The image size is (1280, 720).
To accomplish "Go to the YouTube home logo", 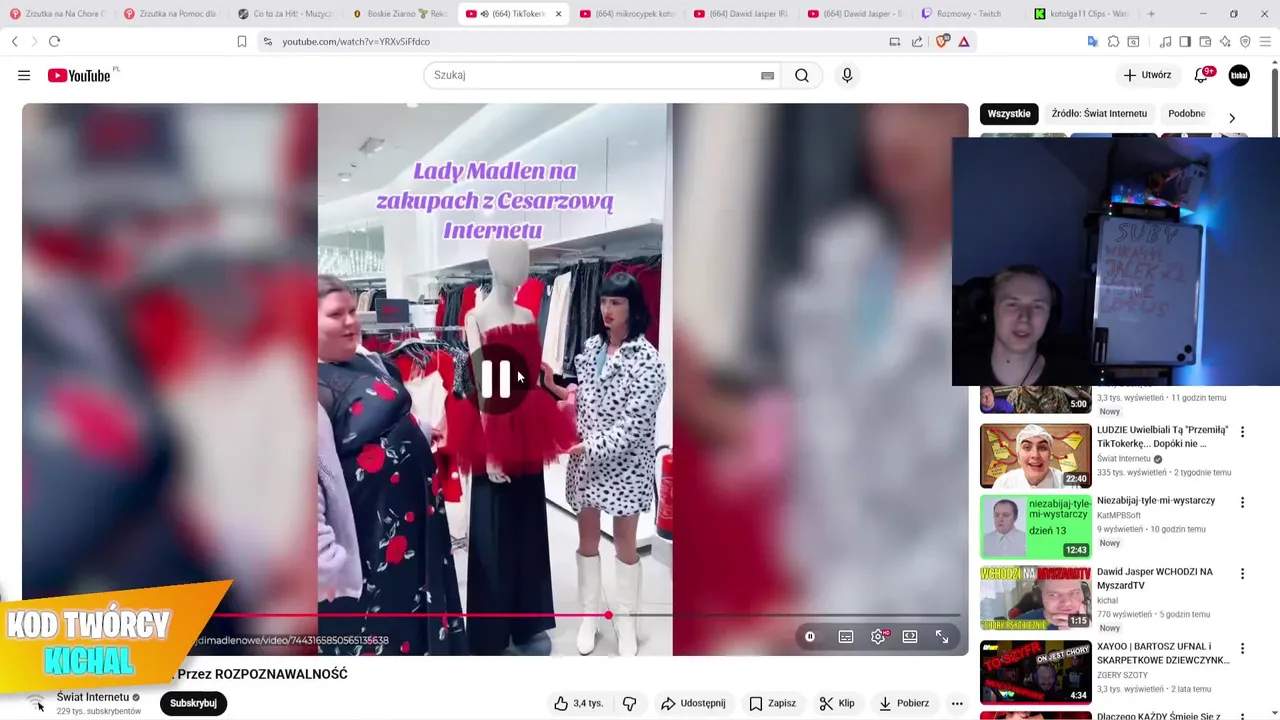I will [x=80, y=75].
